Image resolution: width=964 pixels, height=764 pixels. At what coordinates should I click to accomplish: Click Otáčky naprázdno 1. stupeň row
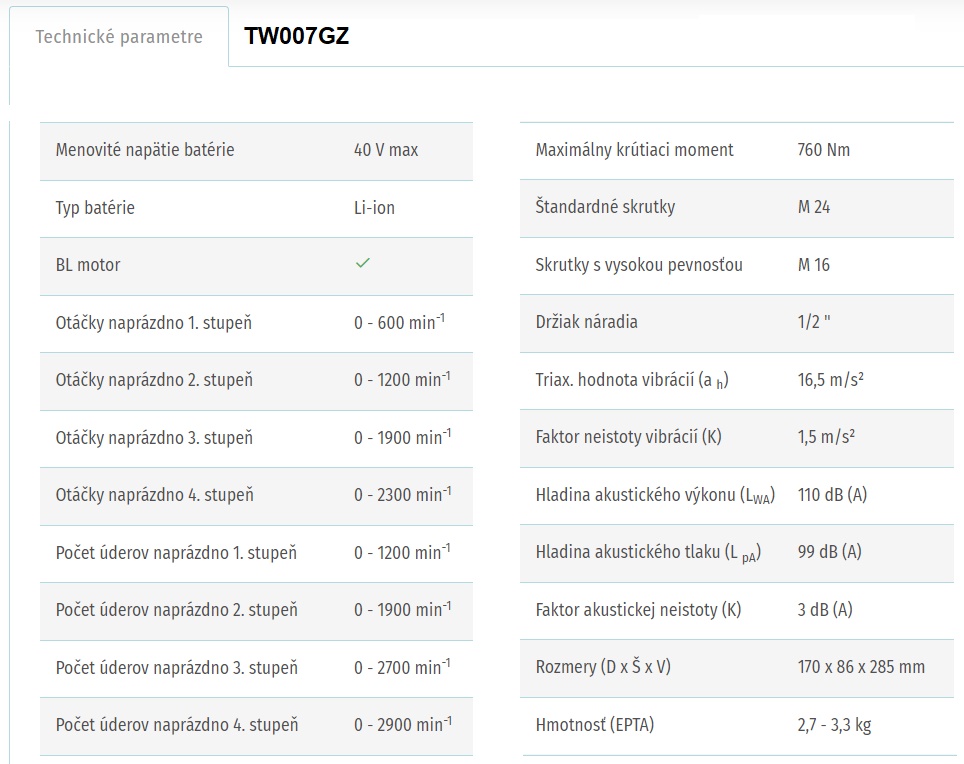pyautogui.click(x=256, y=324)
